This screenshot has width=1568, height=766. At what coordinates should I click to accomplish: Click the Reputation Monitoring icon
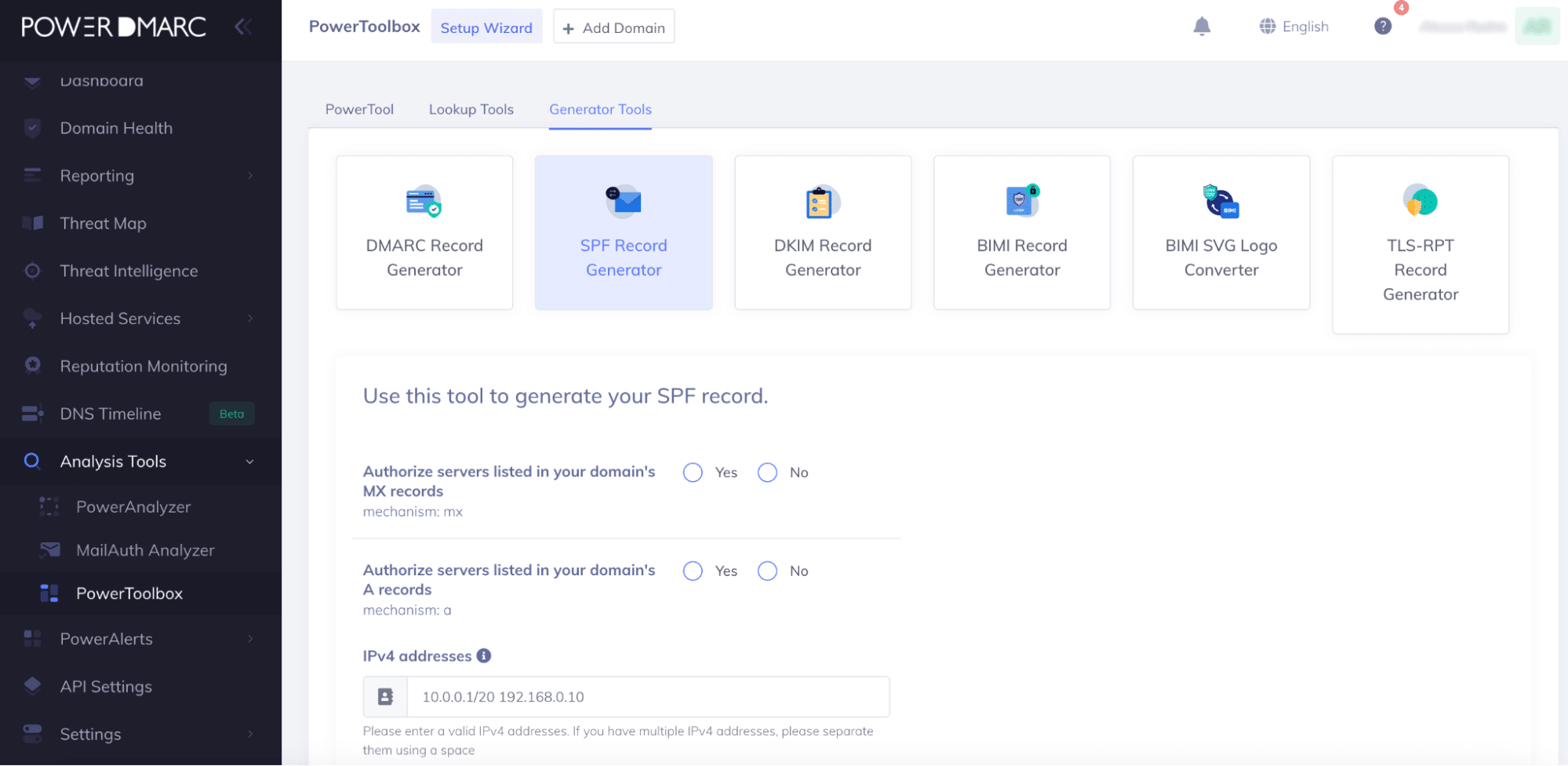(32, 366)
